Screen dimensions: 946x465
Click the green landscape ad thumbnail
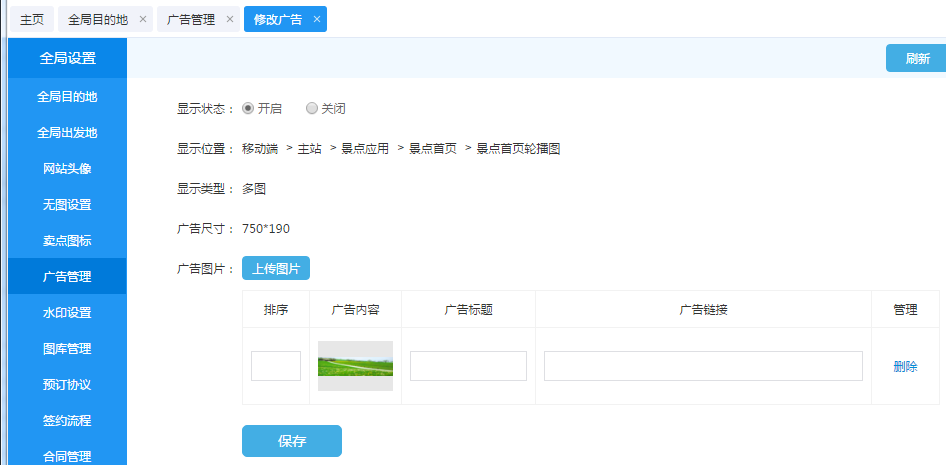pyautogui.click(x=355, y=366)
